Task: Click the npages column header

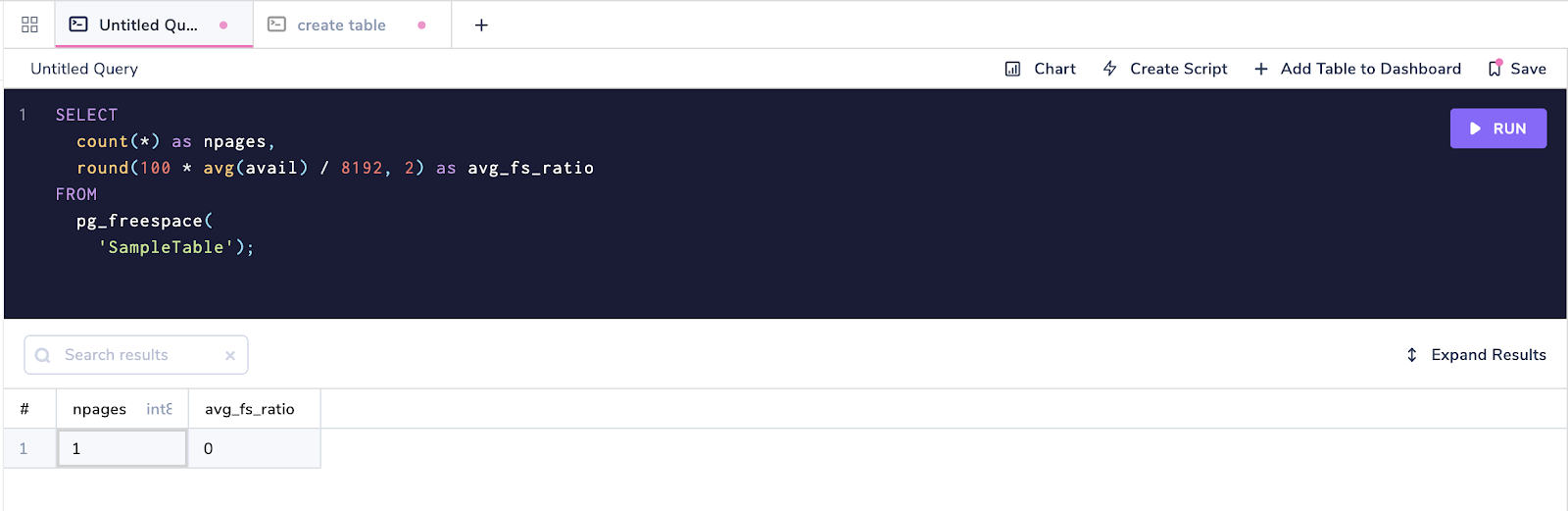Action: 100,409
